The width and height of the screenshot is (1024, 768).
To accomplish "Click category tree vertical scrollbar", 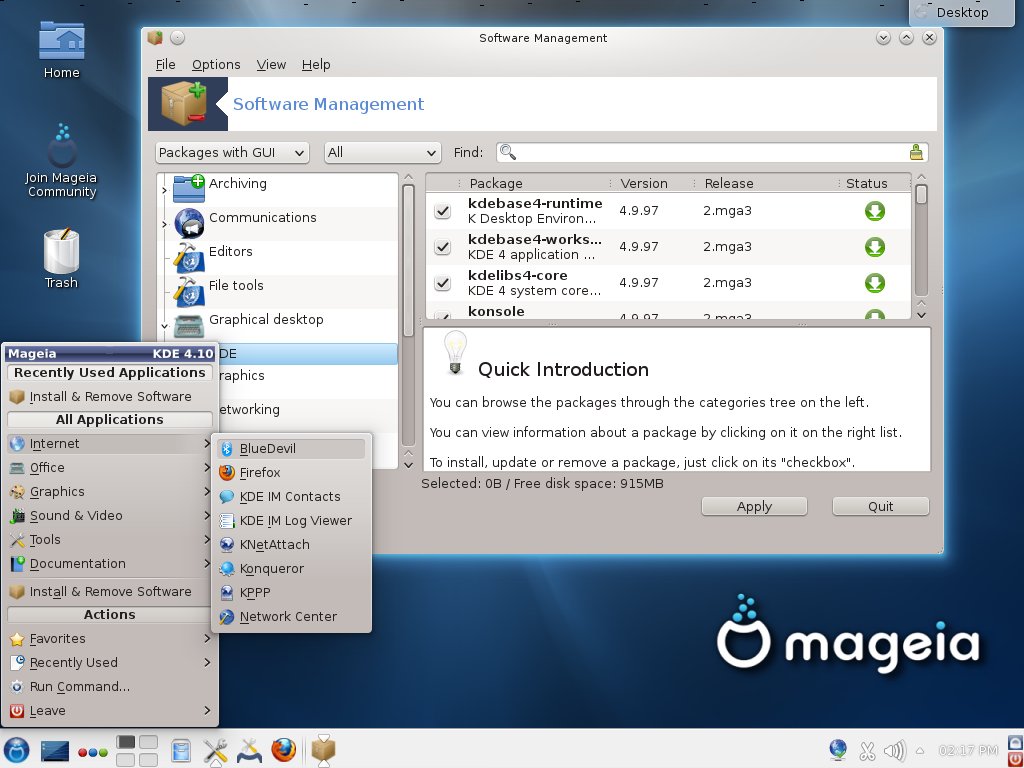I will [408, 261].
